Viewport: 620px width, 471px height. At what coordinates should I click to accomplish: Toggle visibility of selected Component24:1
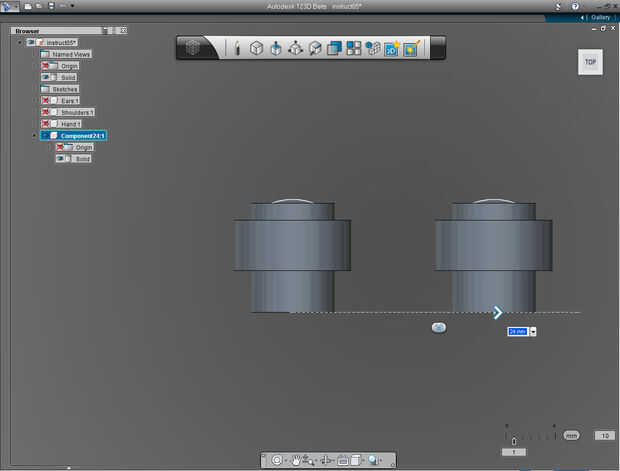click(45, 136)
